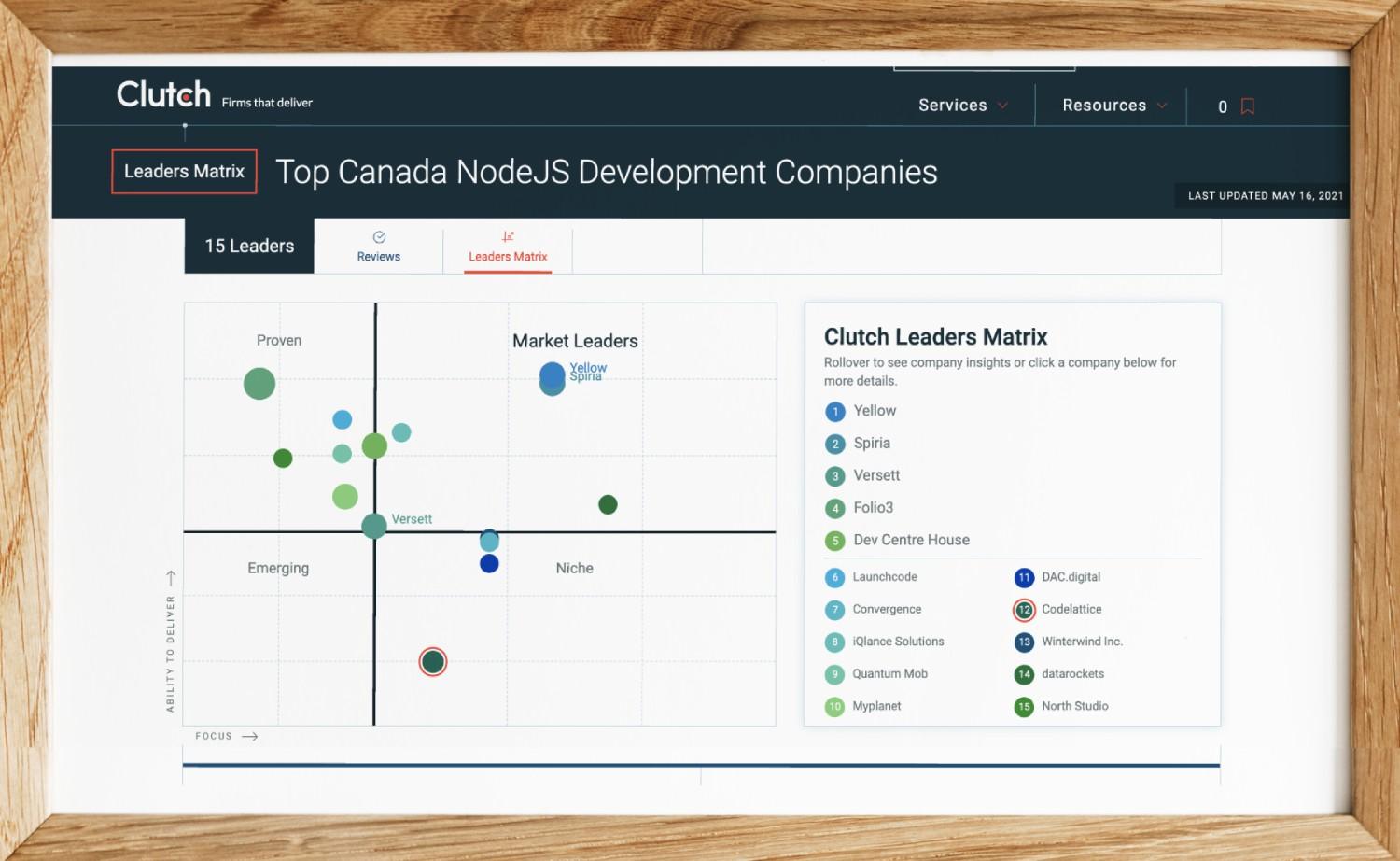Click the red-ringed Codelattice bubble on the chart
The image size is (1400, 861).
433,662
